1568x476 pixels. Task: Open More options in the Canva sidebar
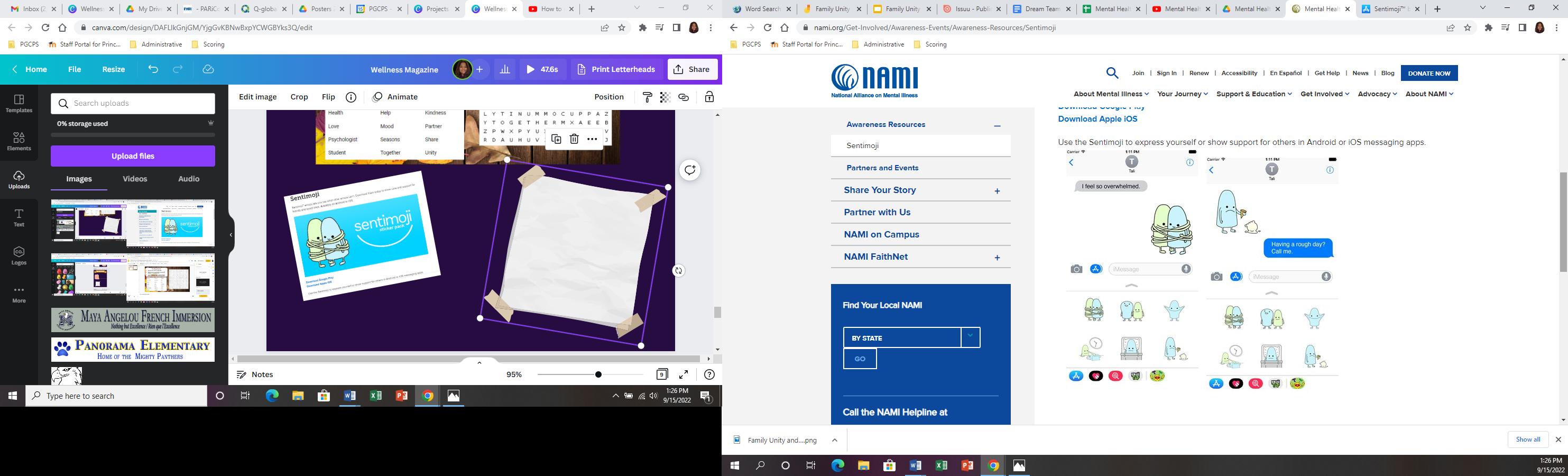(19, 294)
